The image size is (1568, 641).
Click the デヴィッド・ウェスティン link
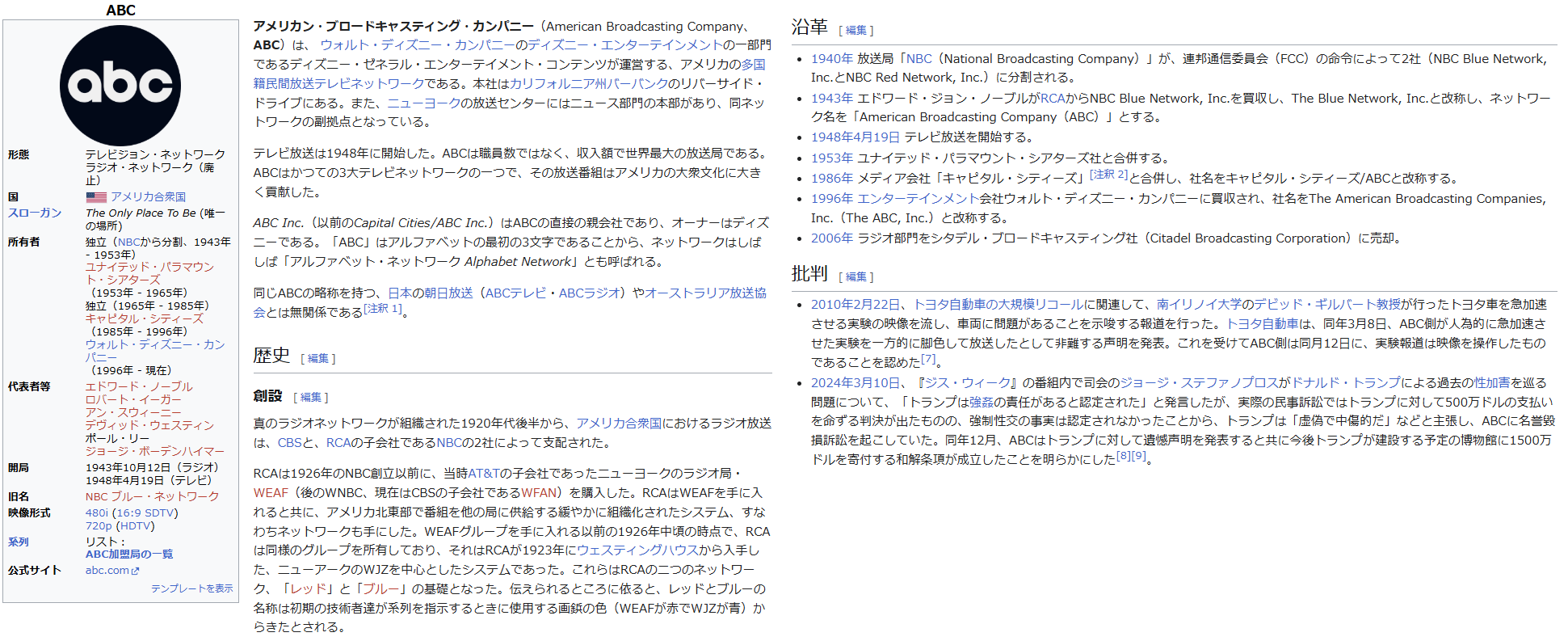(149, 425)
